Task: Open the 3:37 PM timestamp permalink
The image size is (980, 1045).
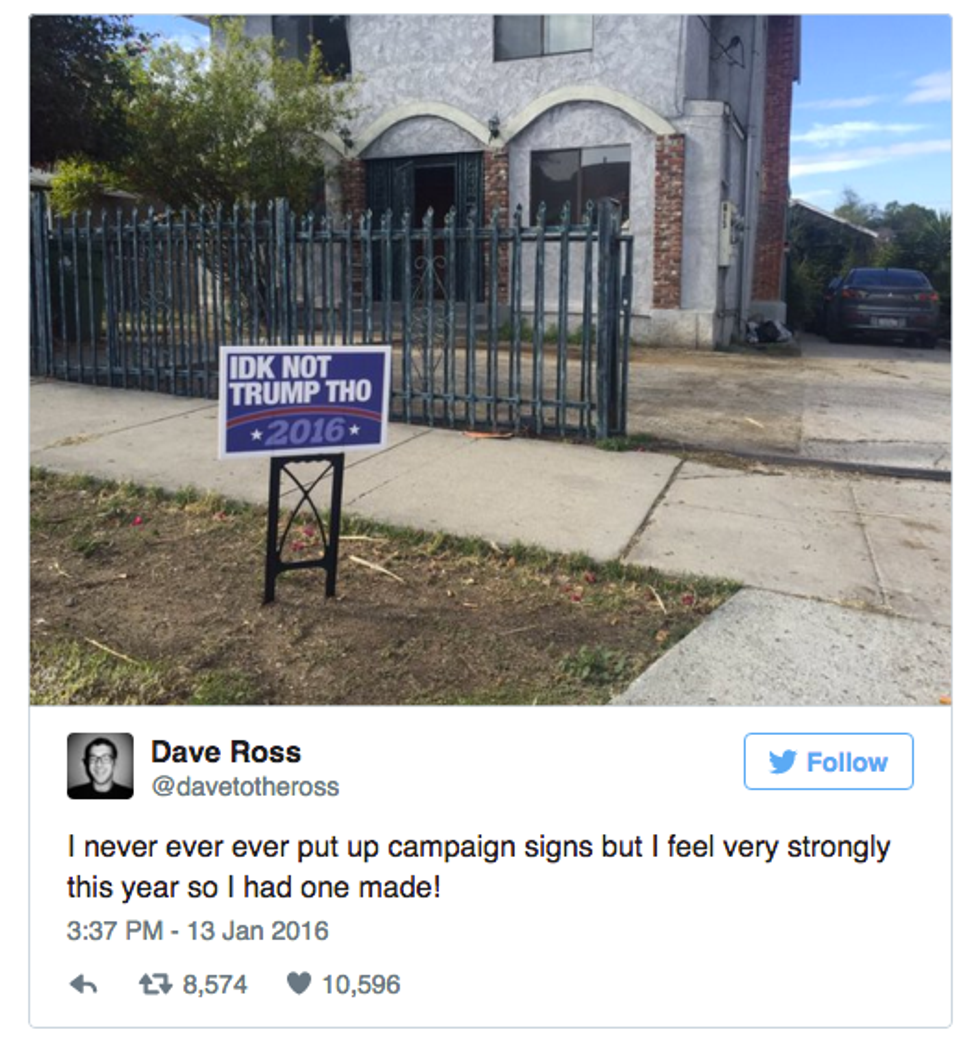Action: coord(115,930)
